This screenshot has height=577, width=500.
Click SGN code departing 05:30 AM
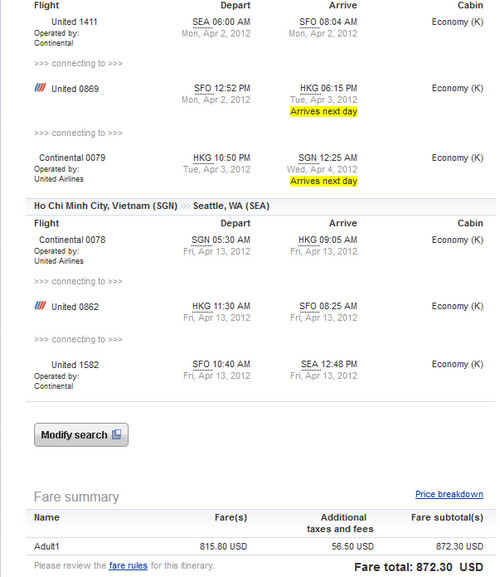[x=201, y=240]
